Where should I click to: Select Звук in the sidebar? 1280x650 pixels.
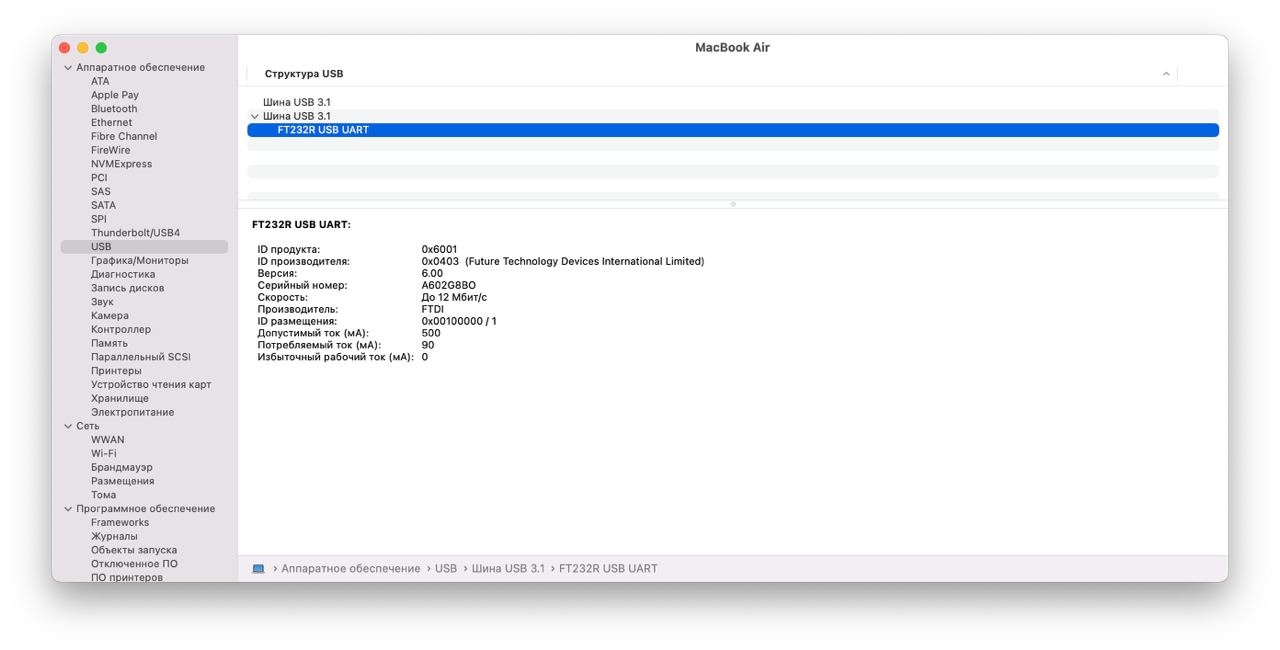click(x=102, y=302)
